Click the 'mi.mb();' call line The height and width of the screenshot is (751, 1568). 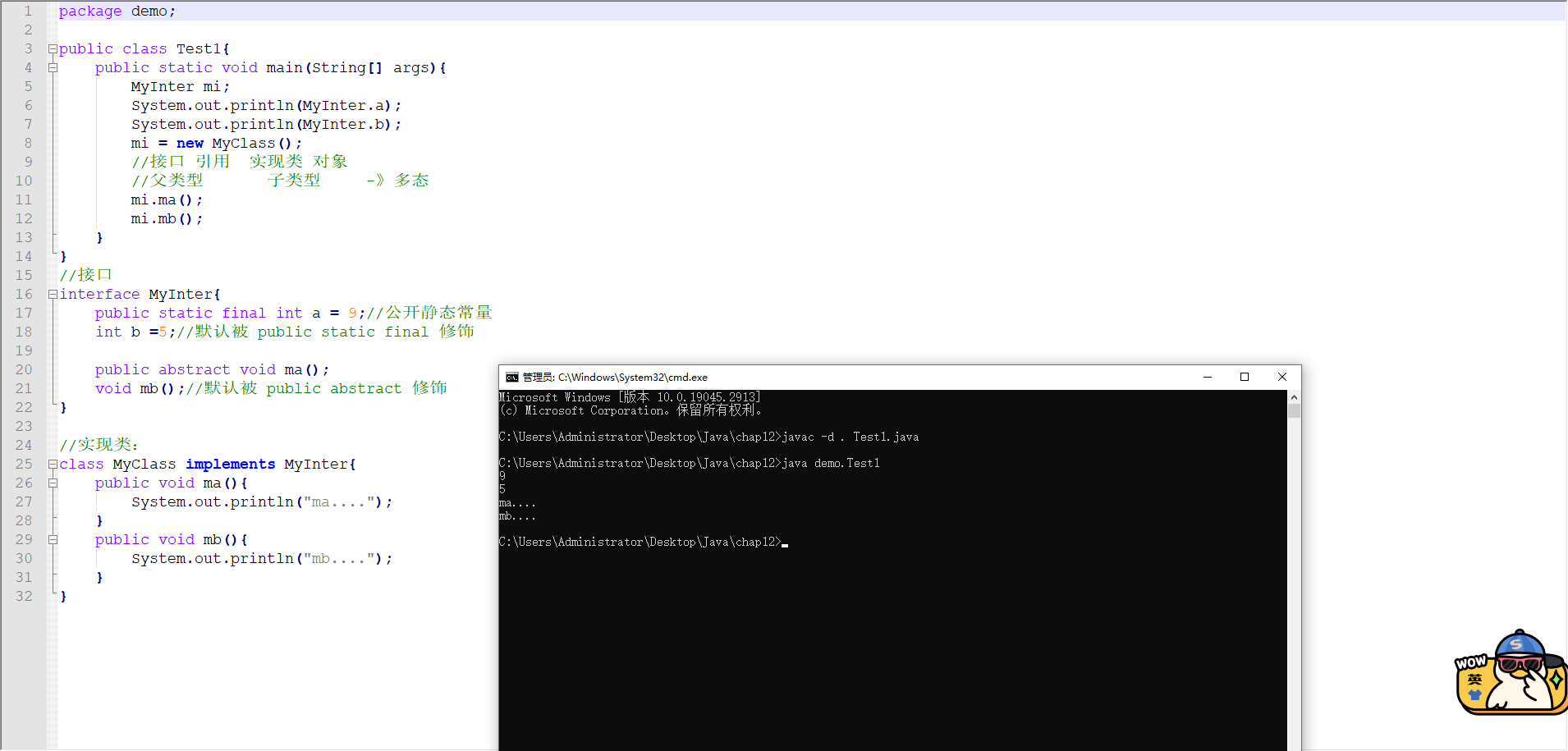167,219
